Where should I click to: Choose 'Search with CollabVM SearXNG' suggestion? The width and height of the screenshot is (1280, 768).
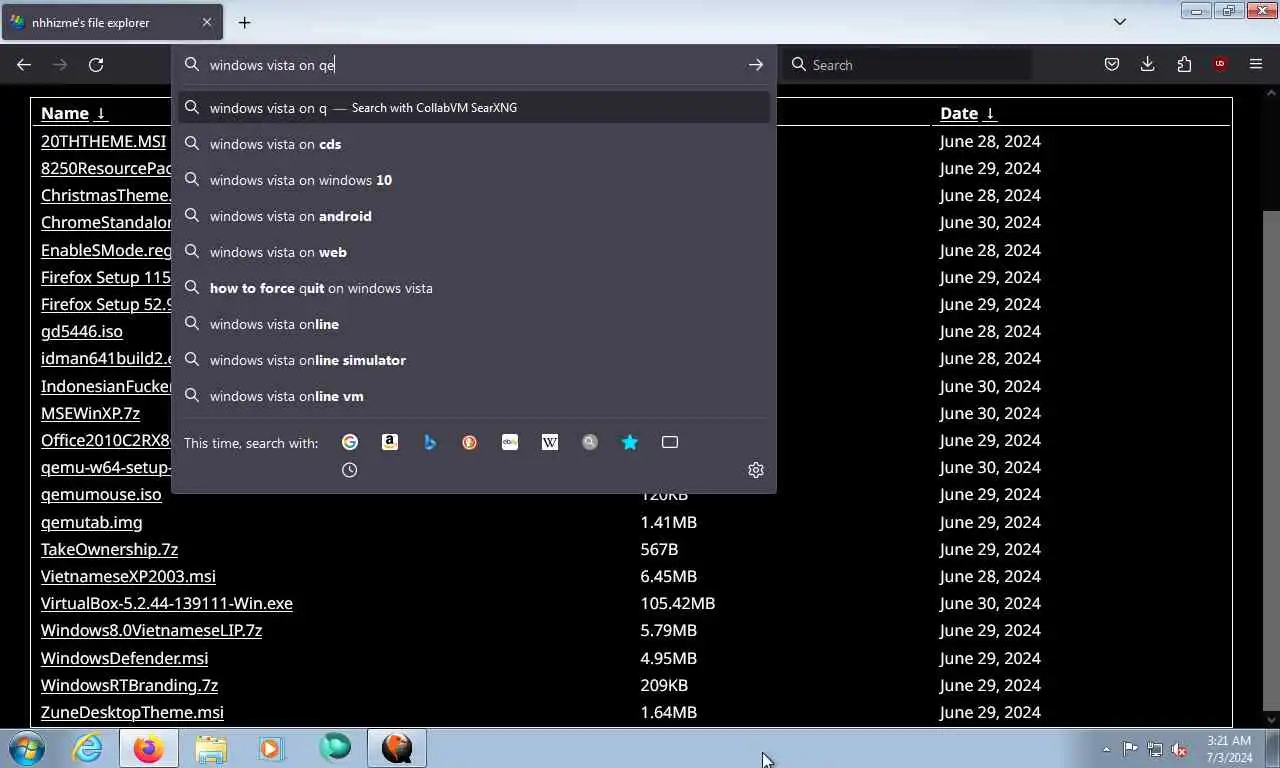click(474, 108)
